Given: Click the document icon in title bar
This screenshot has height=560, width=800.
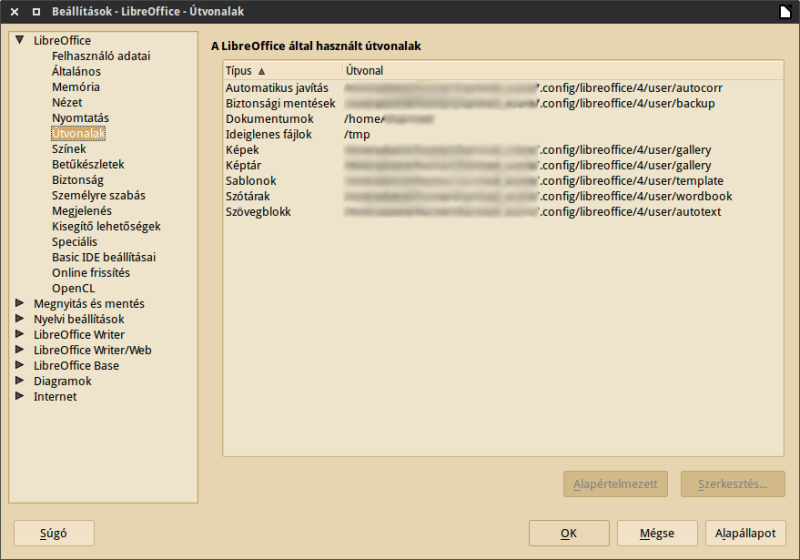Looking at the screenshot, I should point(786,11).
